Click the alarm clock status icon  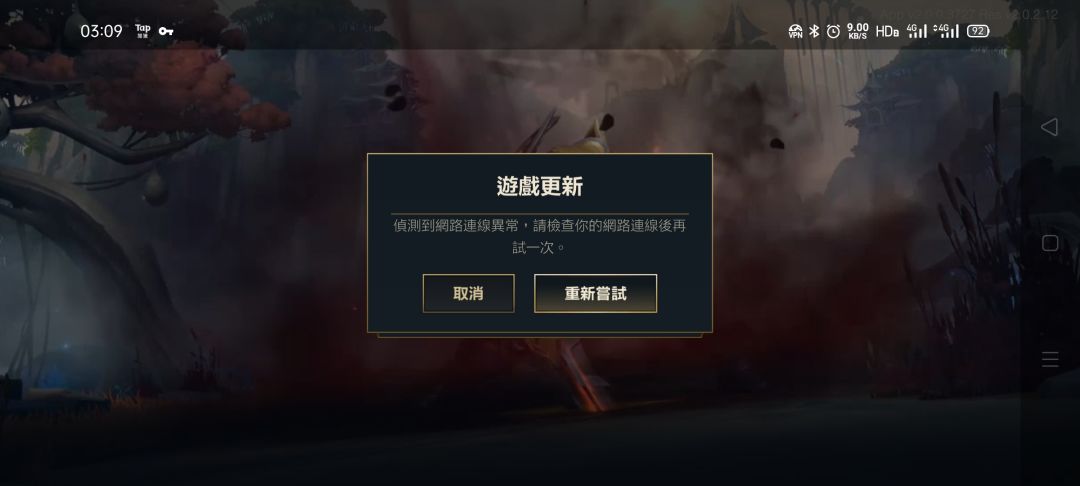(833, 31)
